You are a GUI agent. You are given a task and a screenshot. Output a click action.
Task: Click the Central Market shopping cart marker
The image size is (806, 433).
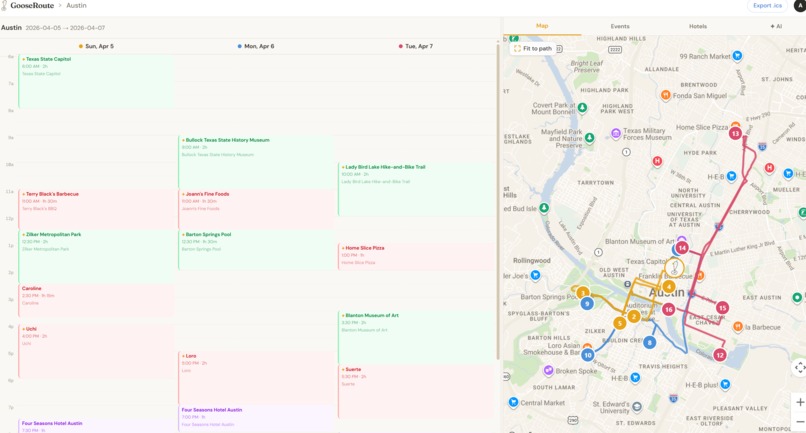click(x=513, y=402)
